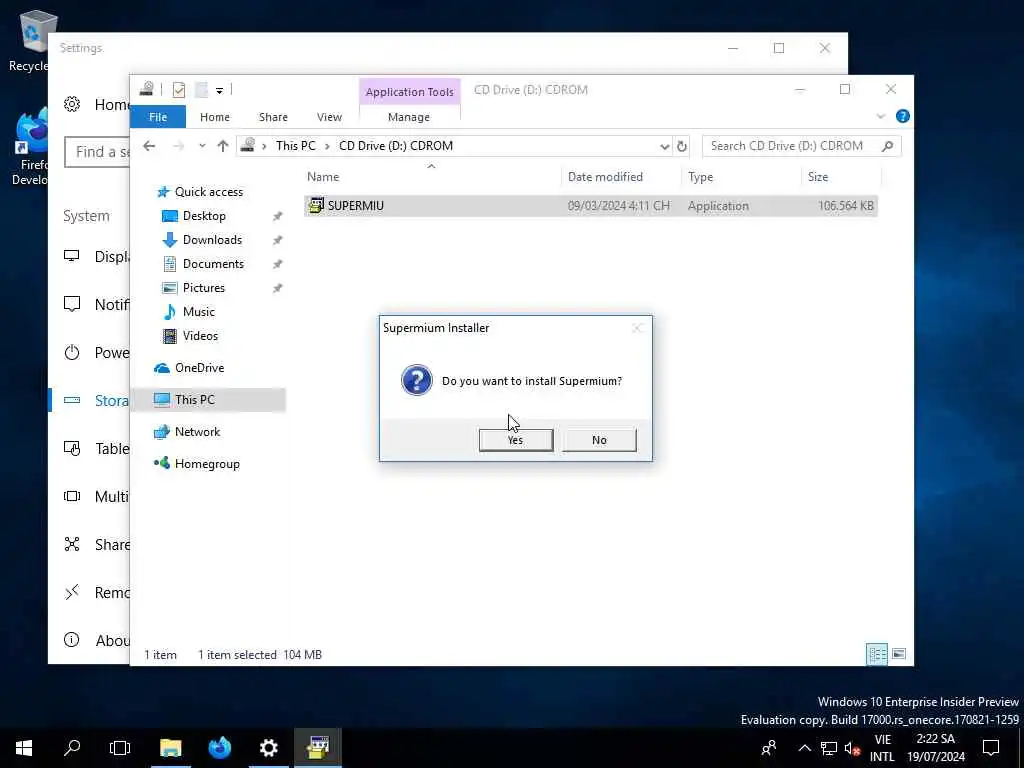Decline installation with the No button
The image size is (1024, 768).
point(599,440)
